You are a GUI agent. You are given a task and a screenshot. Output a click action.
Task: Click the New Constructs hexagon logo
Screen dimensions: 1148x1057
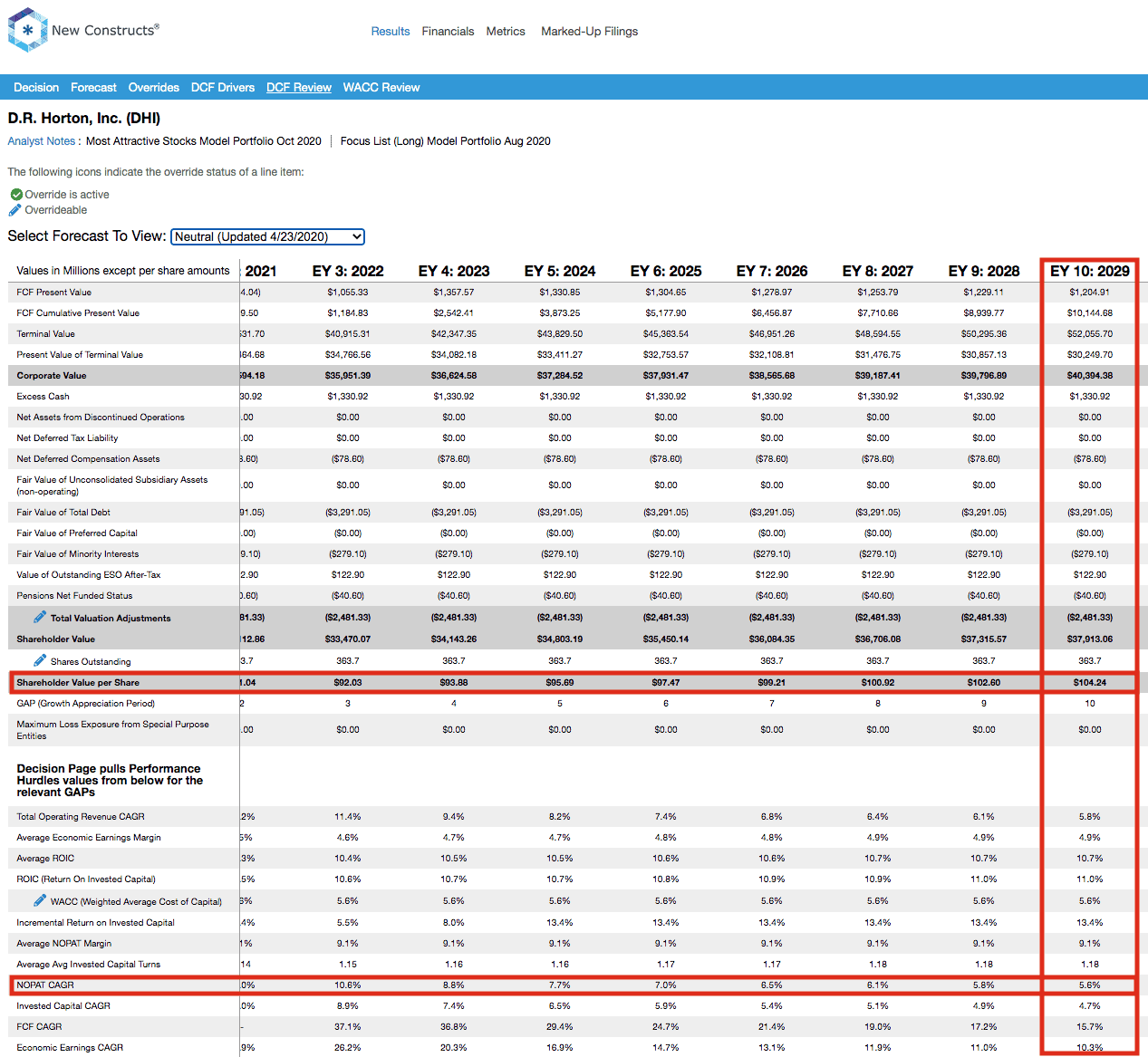(27, 30)
